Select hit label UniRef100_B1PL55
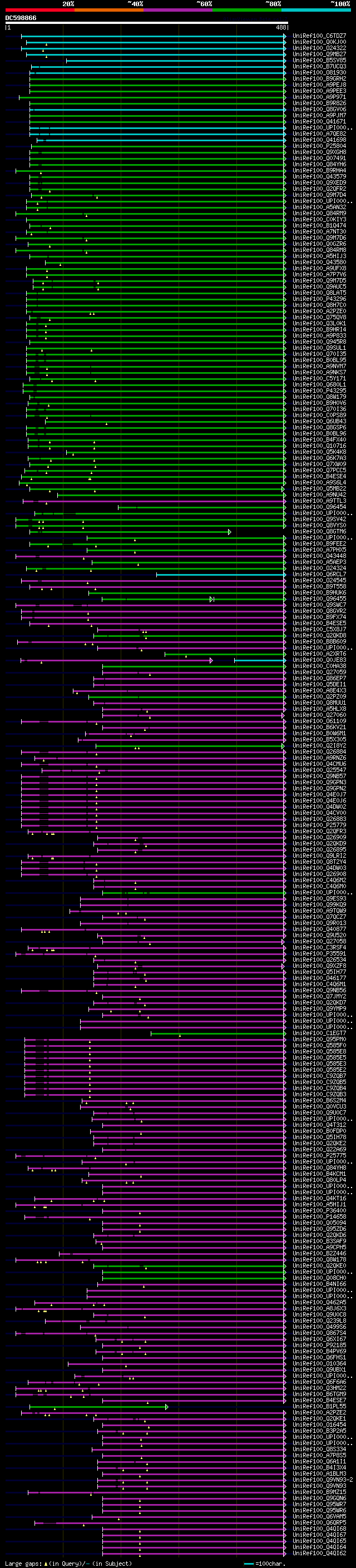 point(319,1406)
